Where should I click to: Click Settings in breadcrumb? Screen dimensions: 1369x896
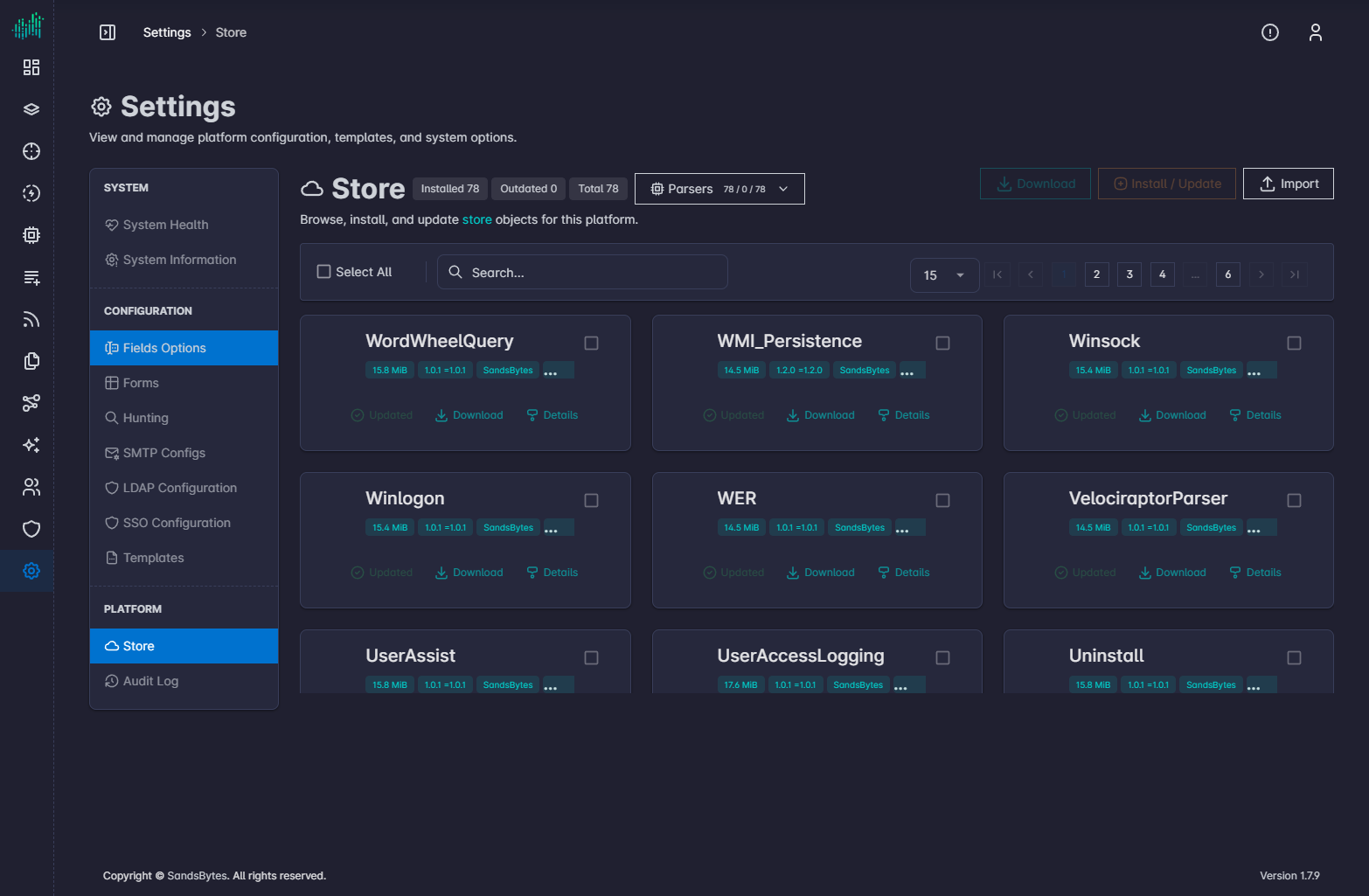167,32
